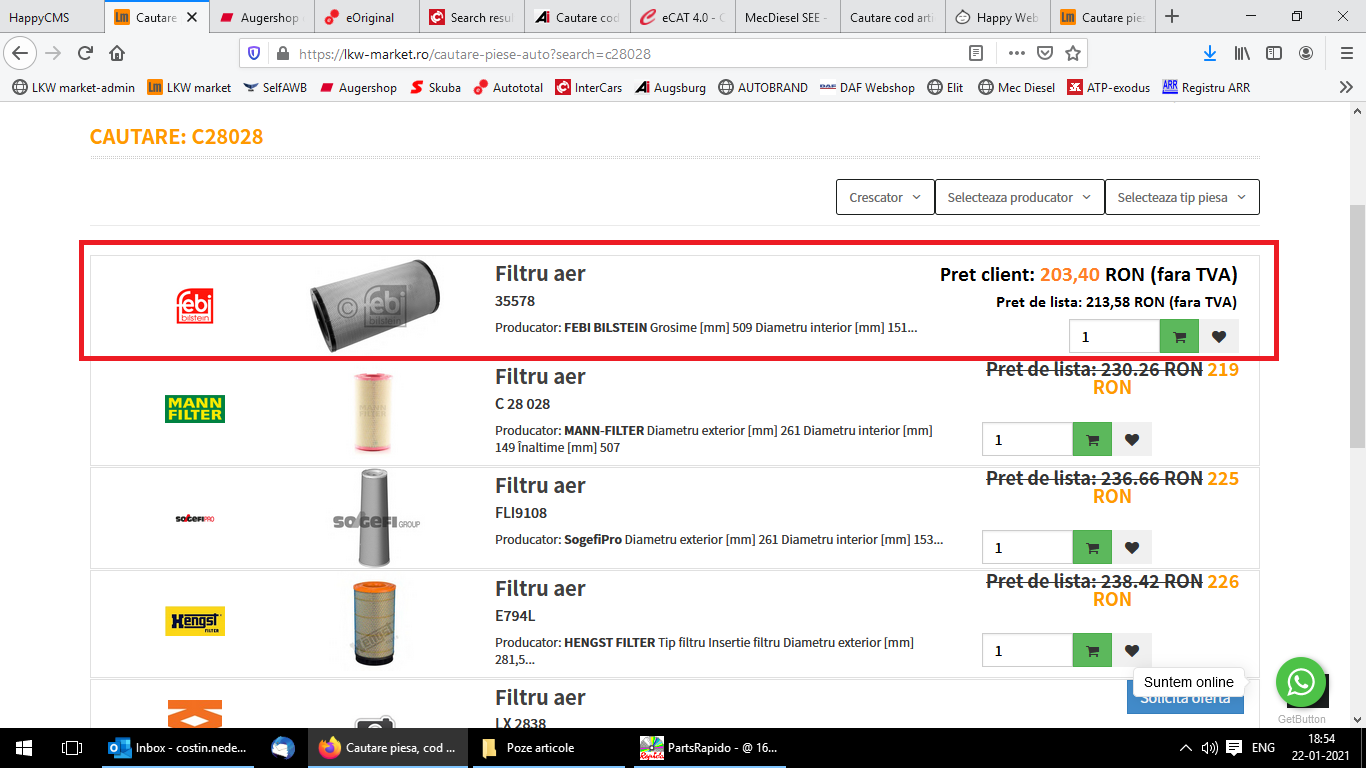
Task: Switch to MecDiesel SEE tab
Action: coord(787,17)
